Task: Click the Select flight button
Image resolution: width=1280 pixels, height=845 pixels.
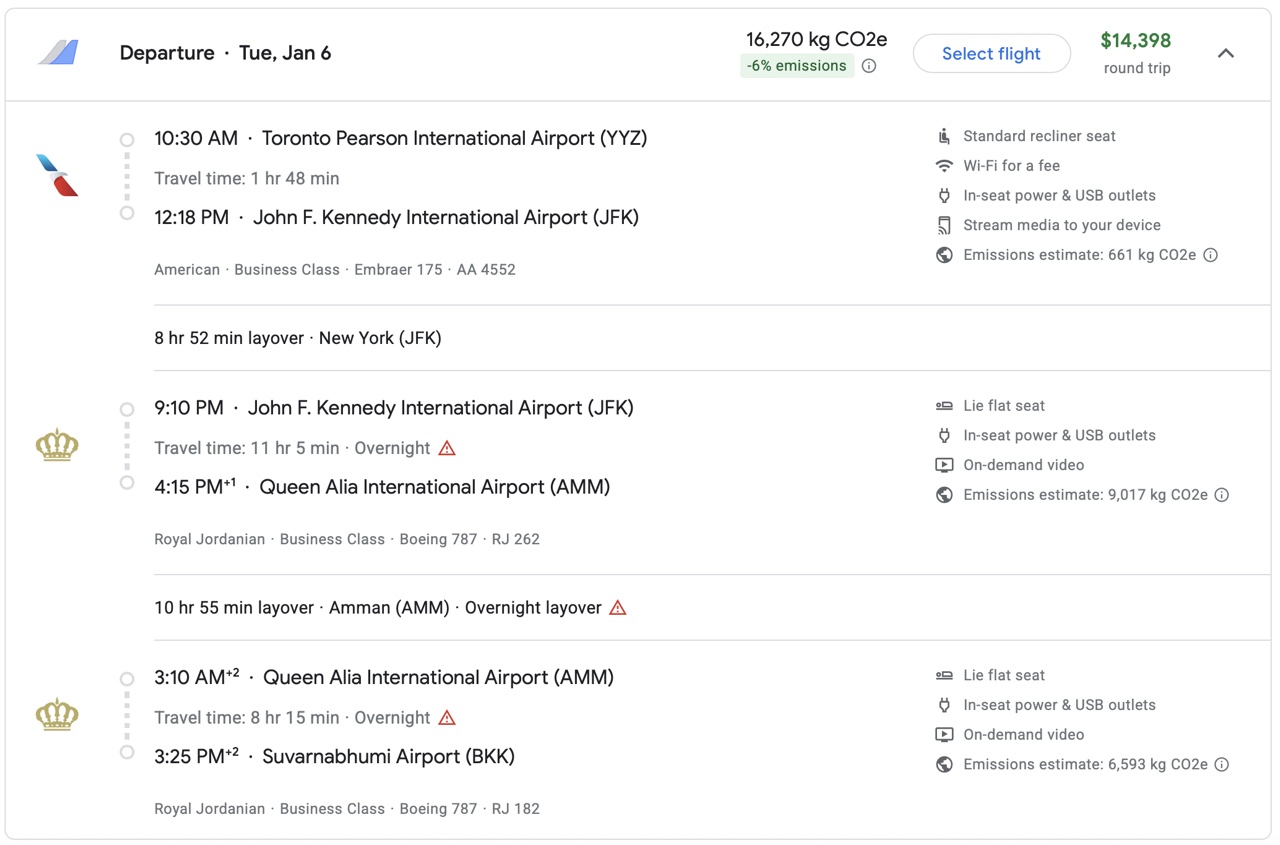Action: click(991, 54)
